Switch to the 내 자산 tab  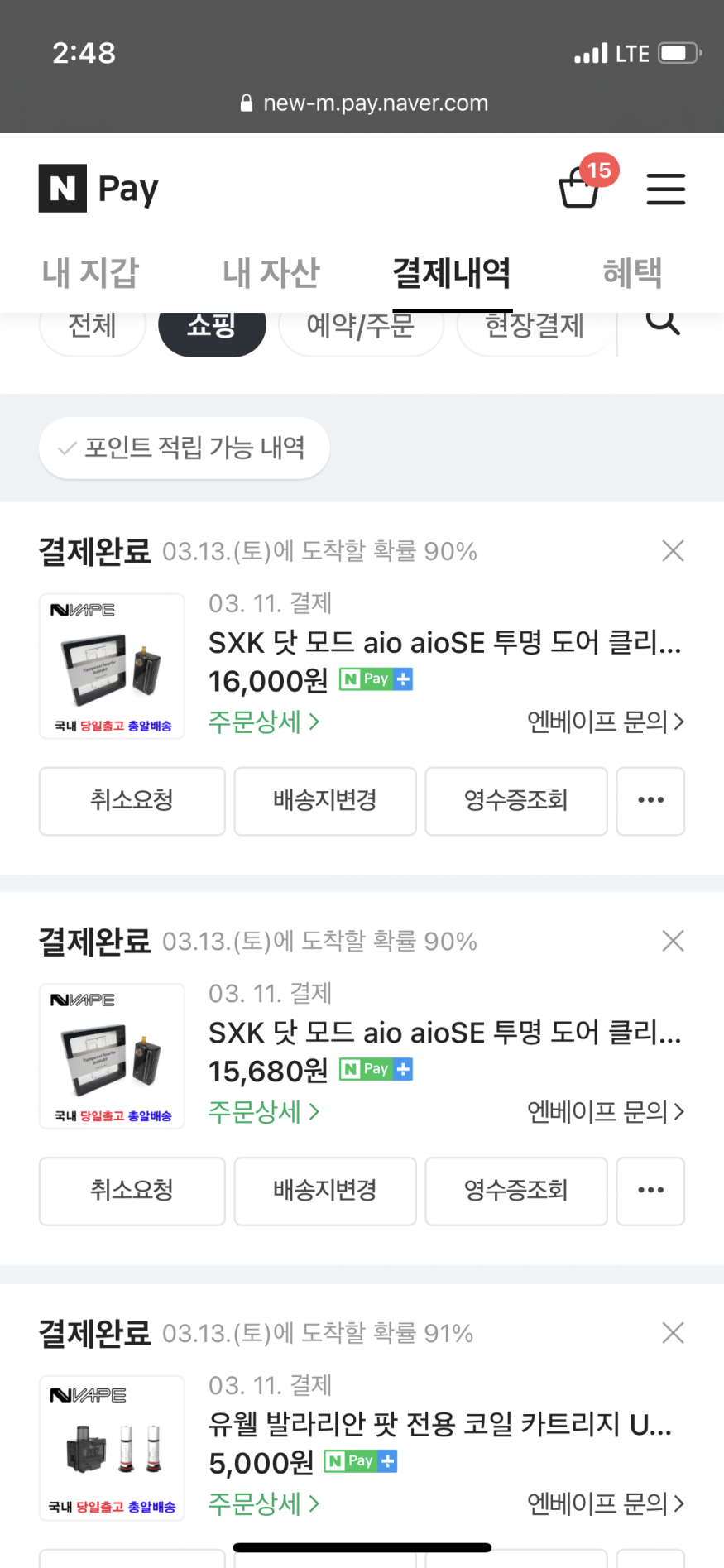pyautogui.click(x=271, y=273)
